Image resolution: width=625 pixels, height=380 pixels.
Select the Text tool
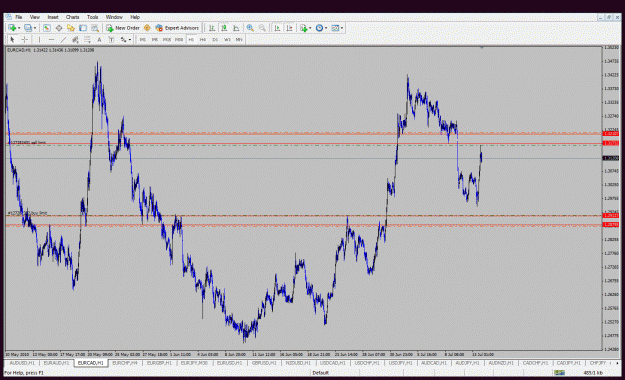pyautogui.click(x=99, y=39)
